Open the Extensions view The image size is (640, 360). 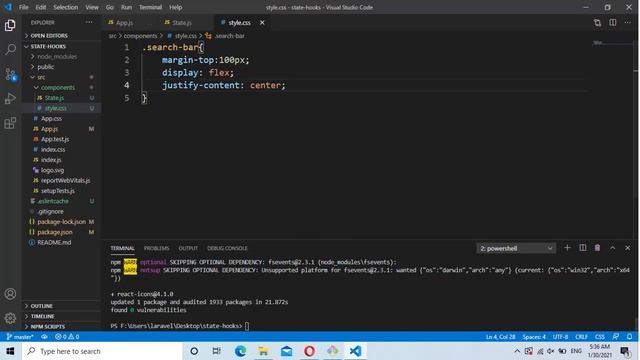pos(10,123)
